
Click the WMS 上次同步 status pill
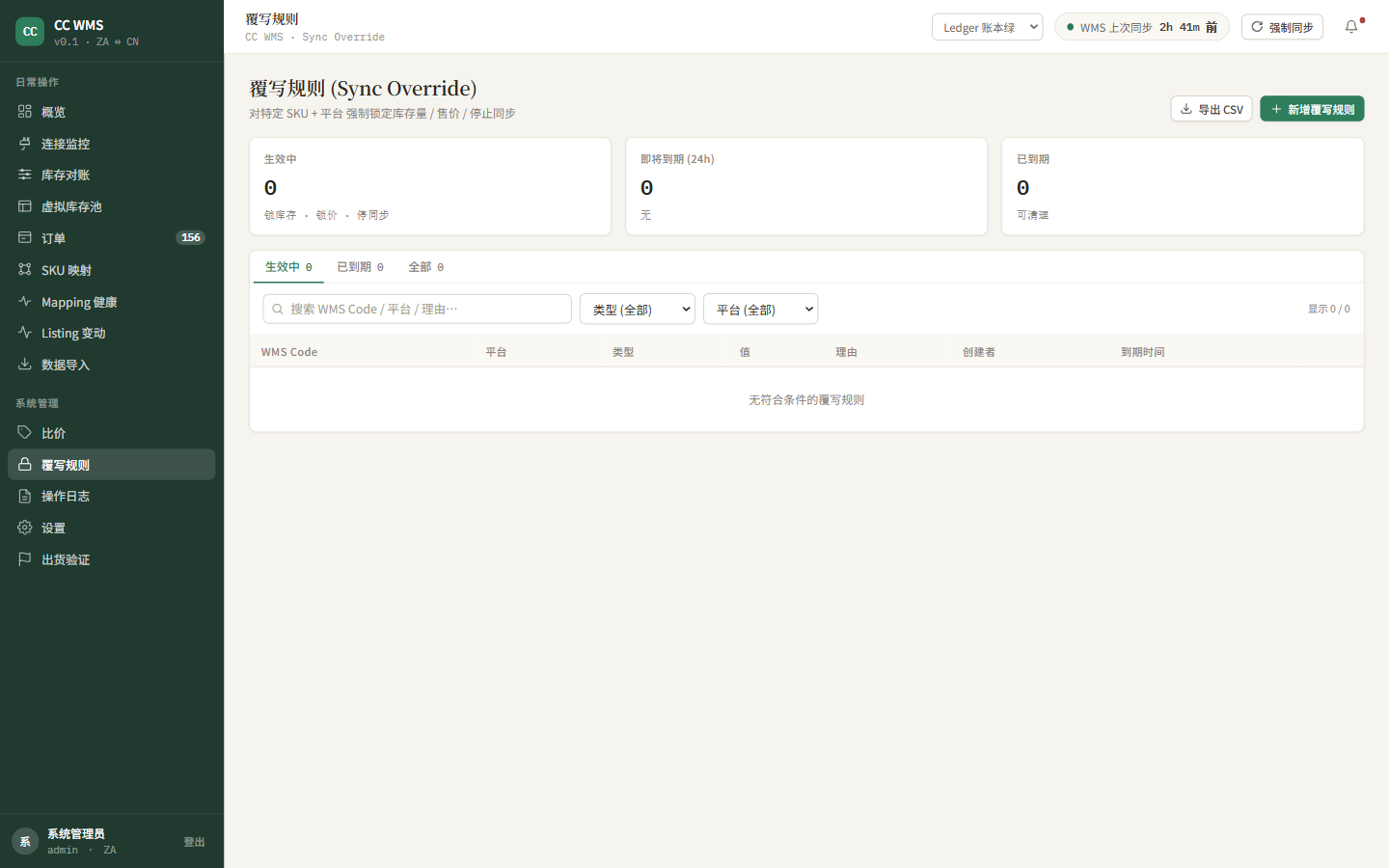(1142, 27)
